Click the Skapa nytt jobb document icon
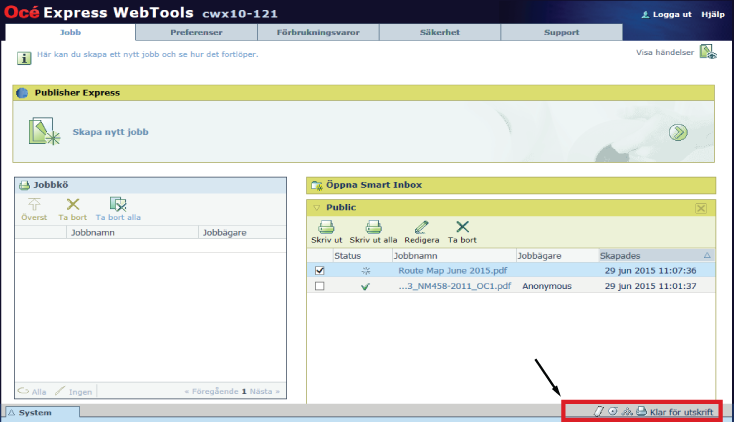 44,131
